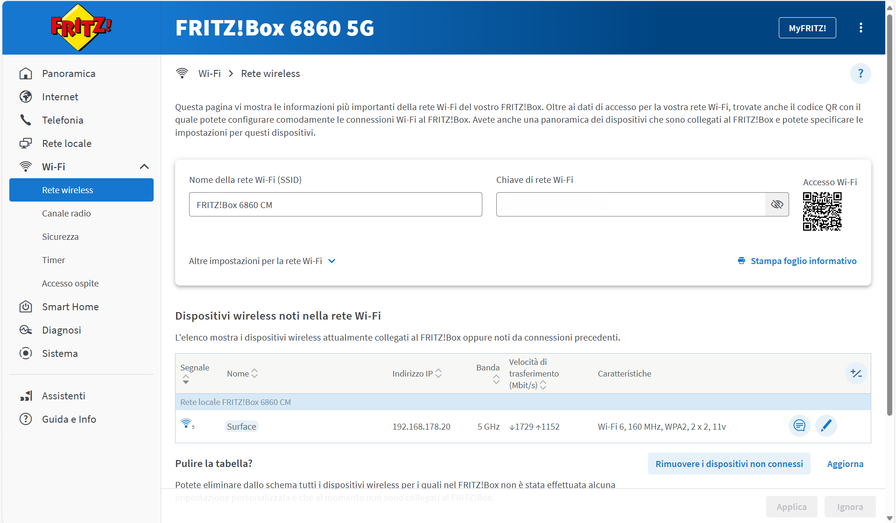This screenshot has width=896, height=523.
Task: Open the help question mark icon
Action: 861,74
